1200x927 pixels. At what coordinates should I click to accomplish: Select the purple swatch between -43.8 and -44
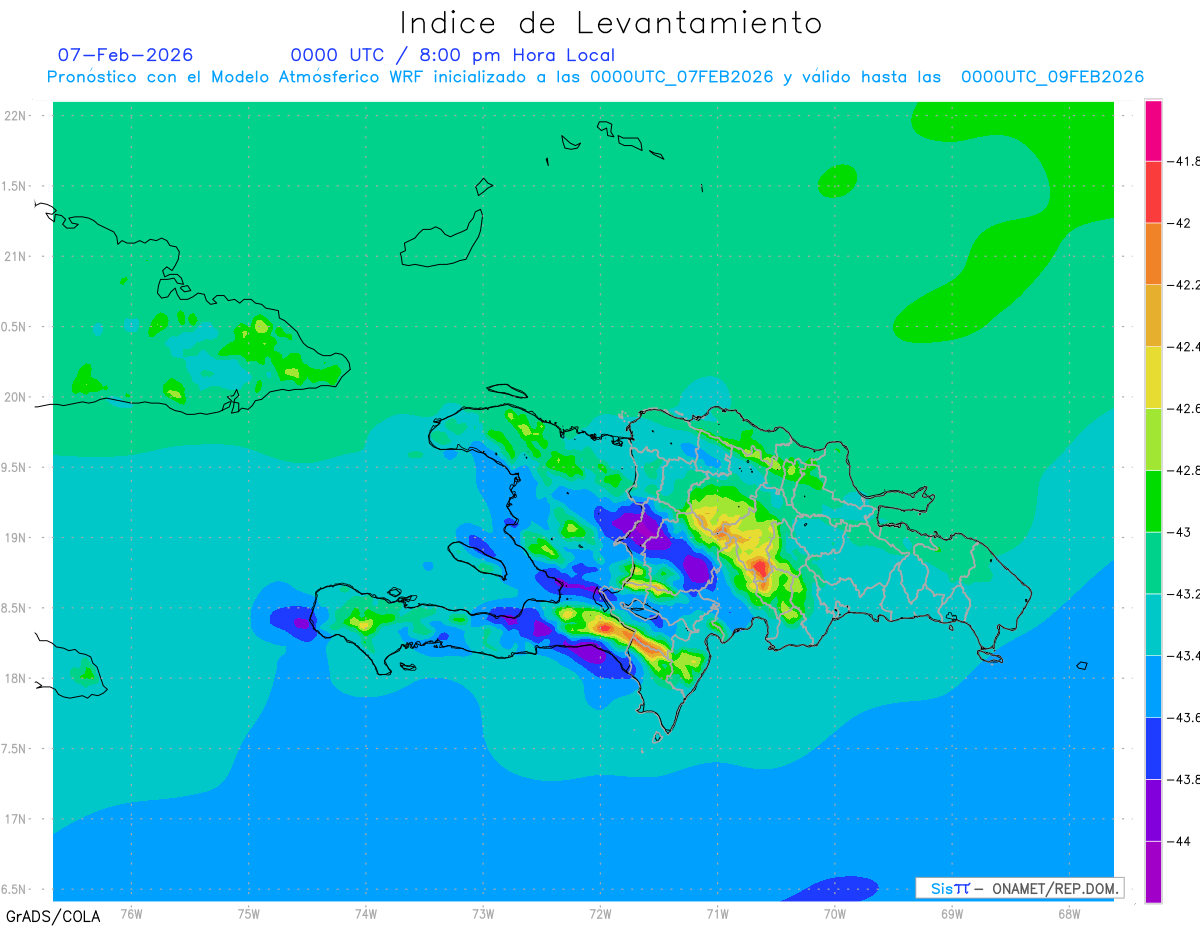(1153, 811)
